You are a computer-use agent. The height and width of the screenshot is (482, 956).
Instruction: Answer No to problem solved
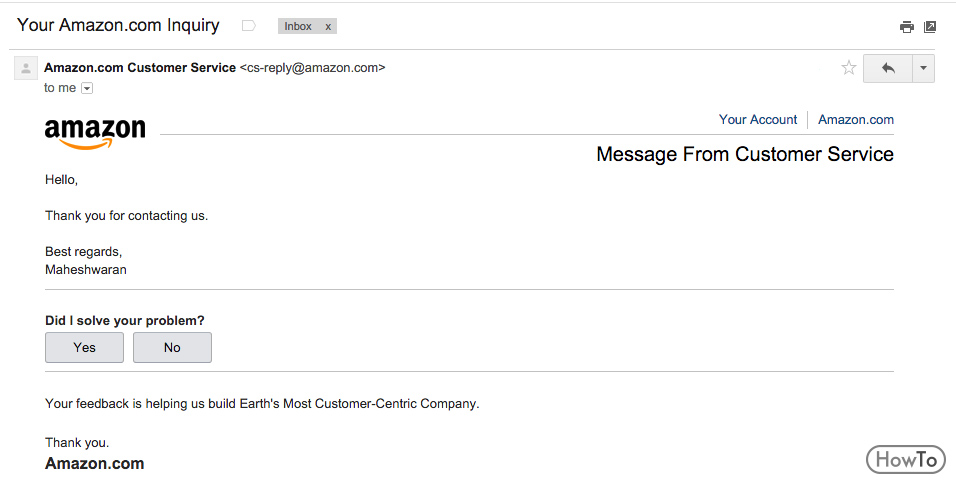pyautogui.click(x=173, y=347)
